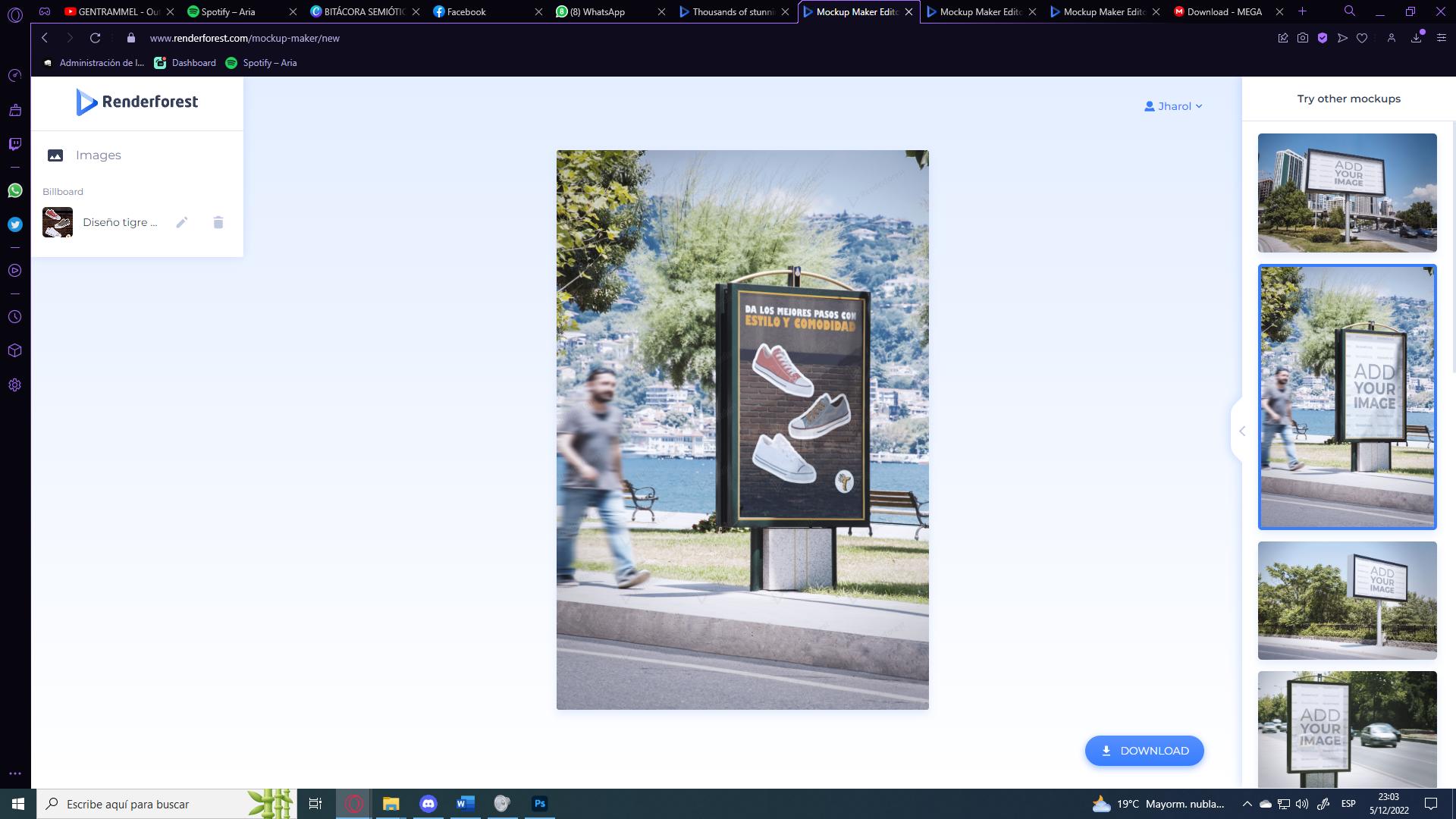Viewport: 1456px width, 819px height.
Task: Switch to the BITÁCORA SEMIÓTICA tab
Action: 364,11
